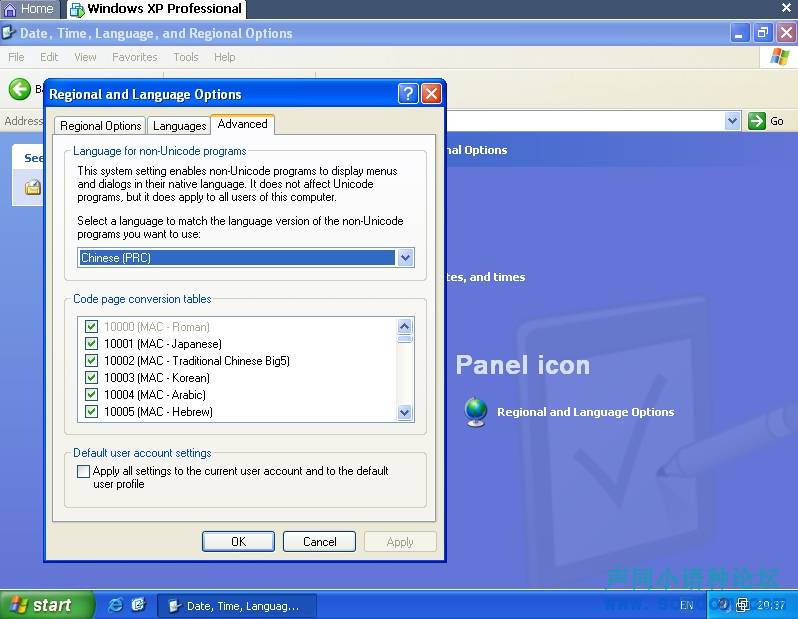798x619 pixels.
Task: Click the EN language bar indicator
Action: point(686,605)
